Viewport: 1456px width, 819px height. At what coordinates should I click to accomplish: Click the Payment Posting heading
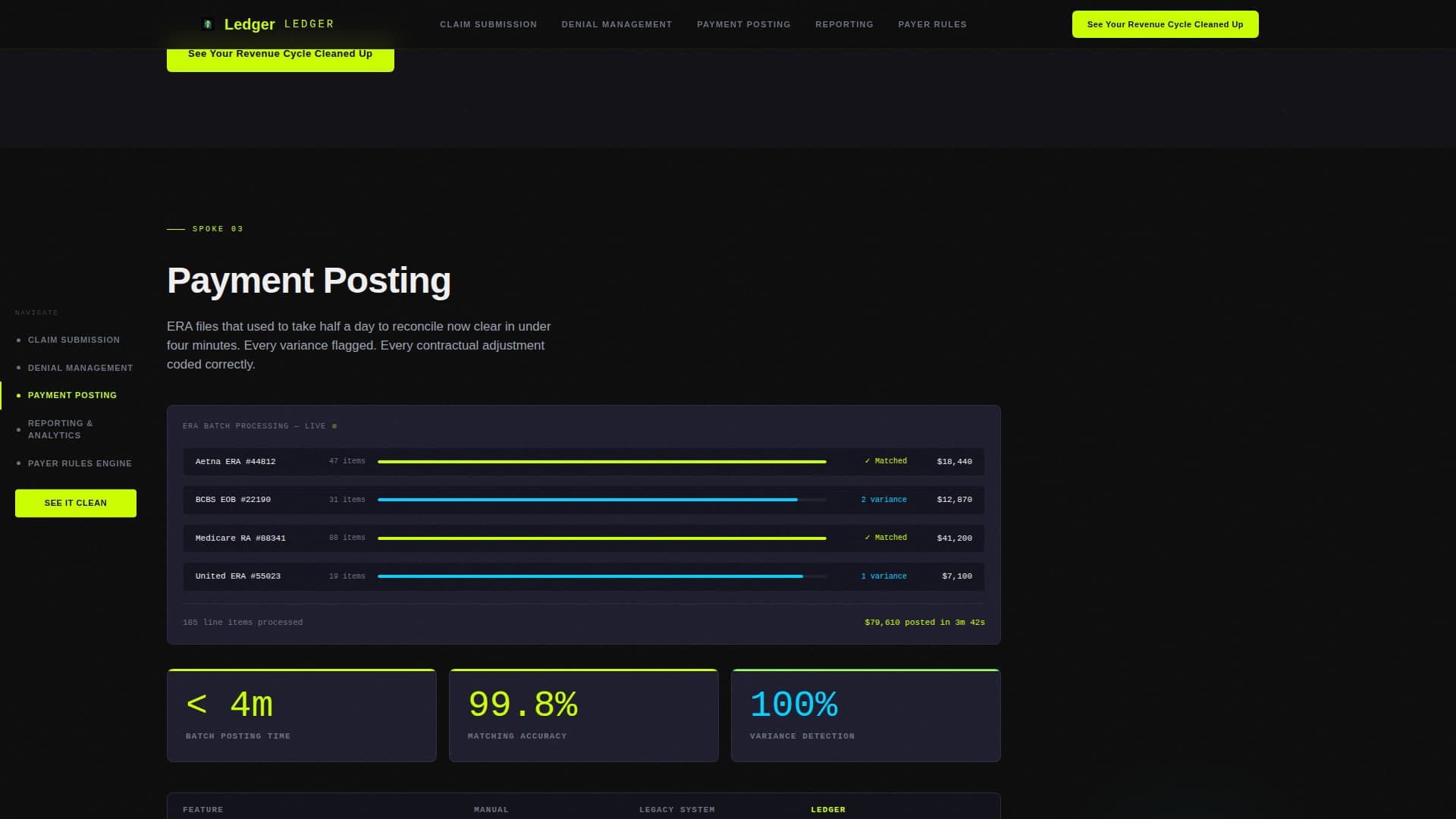click(309, 281)
